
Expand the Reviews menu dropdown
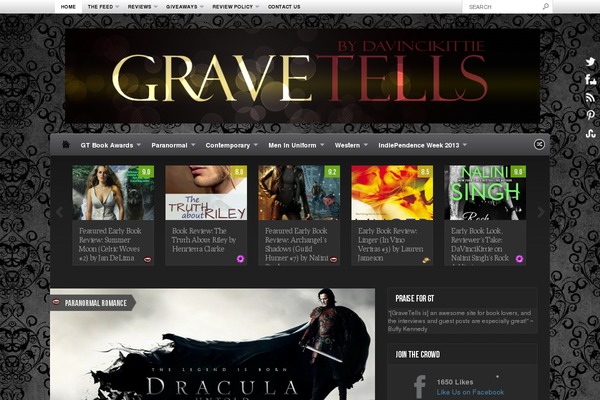(x=155, y=7)
